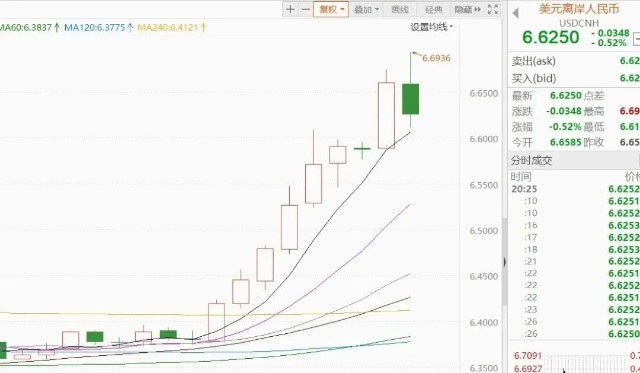Collapse the side panel with the splitter arrow

tap(505, 262)
